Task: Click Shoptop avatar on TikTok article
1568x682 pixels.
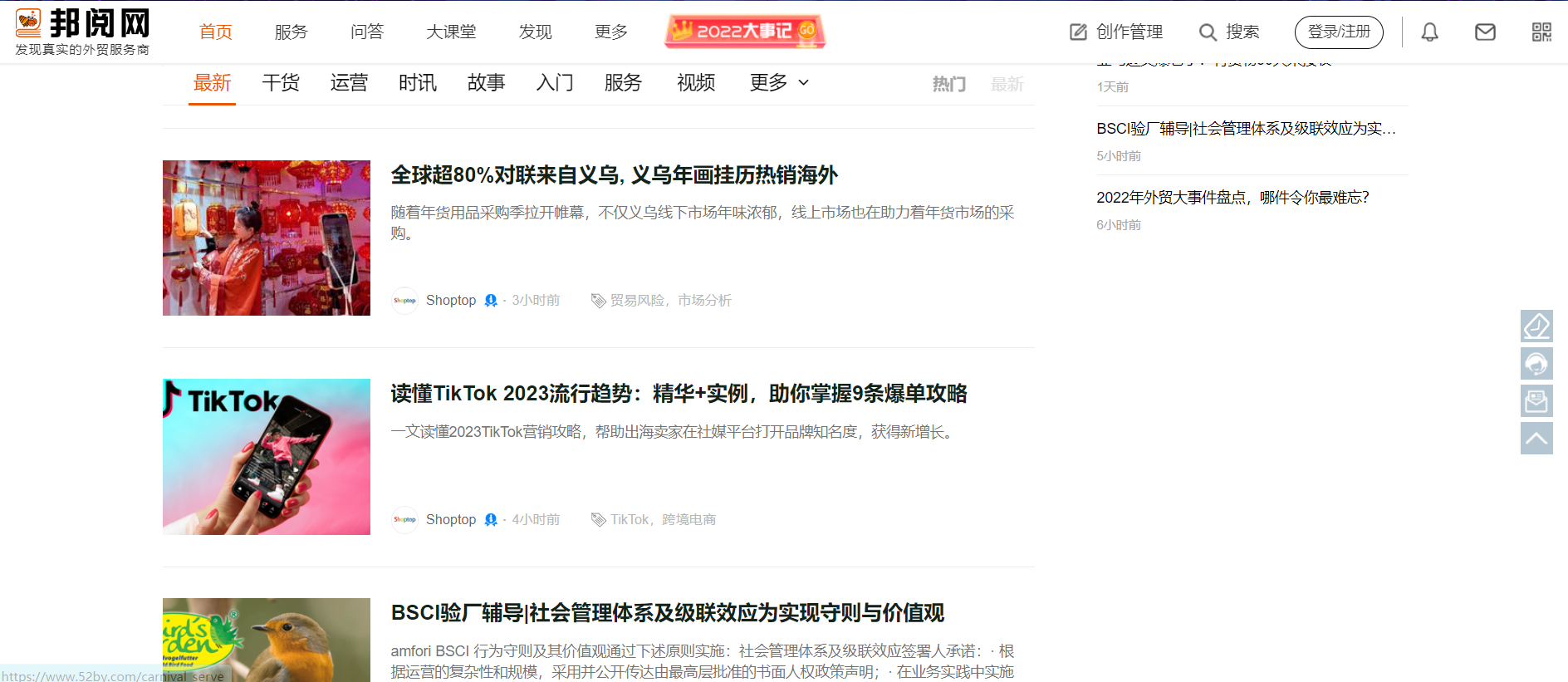Action: (404, 519)
